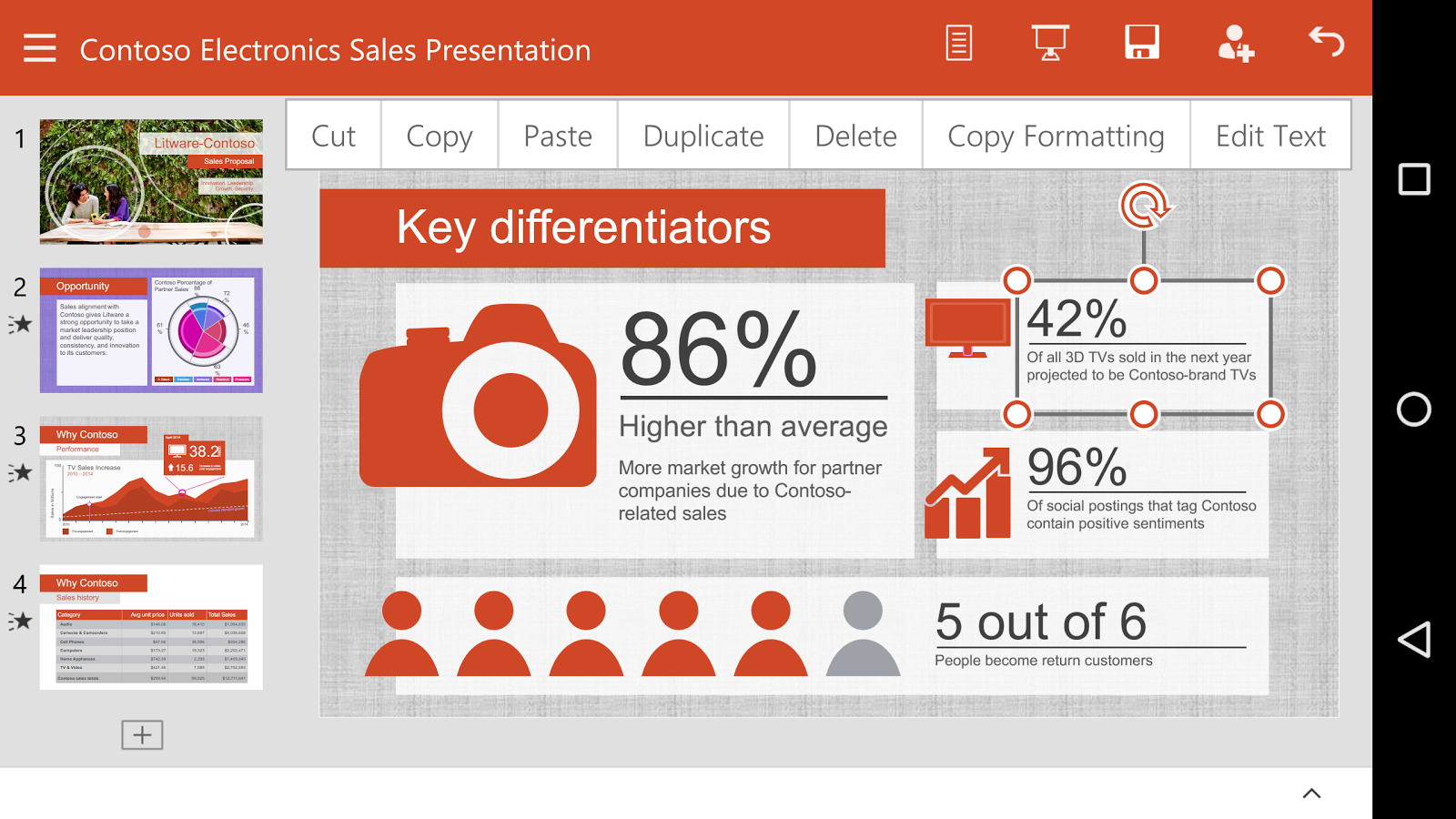Tap the undo arrow icon

(x=1326, y=42)
